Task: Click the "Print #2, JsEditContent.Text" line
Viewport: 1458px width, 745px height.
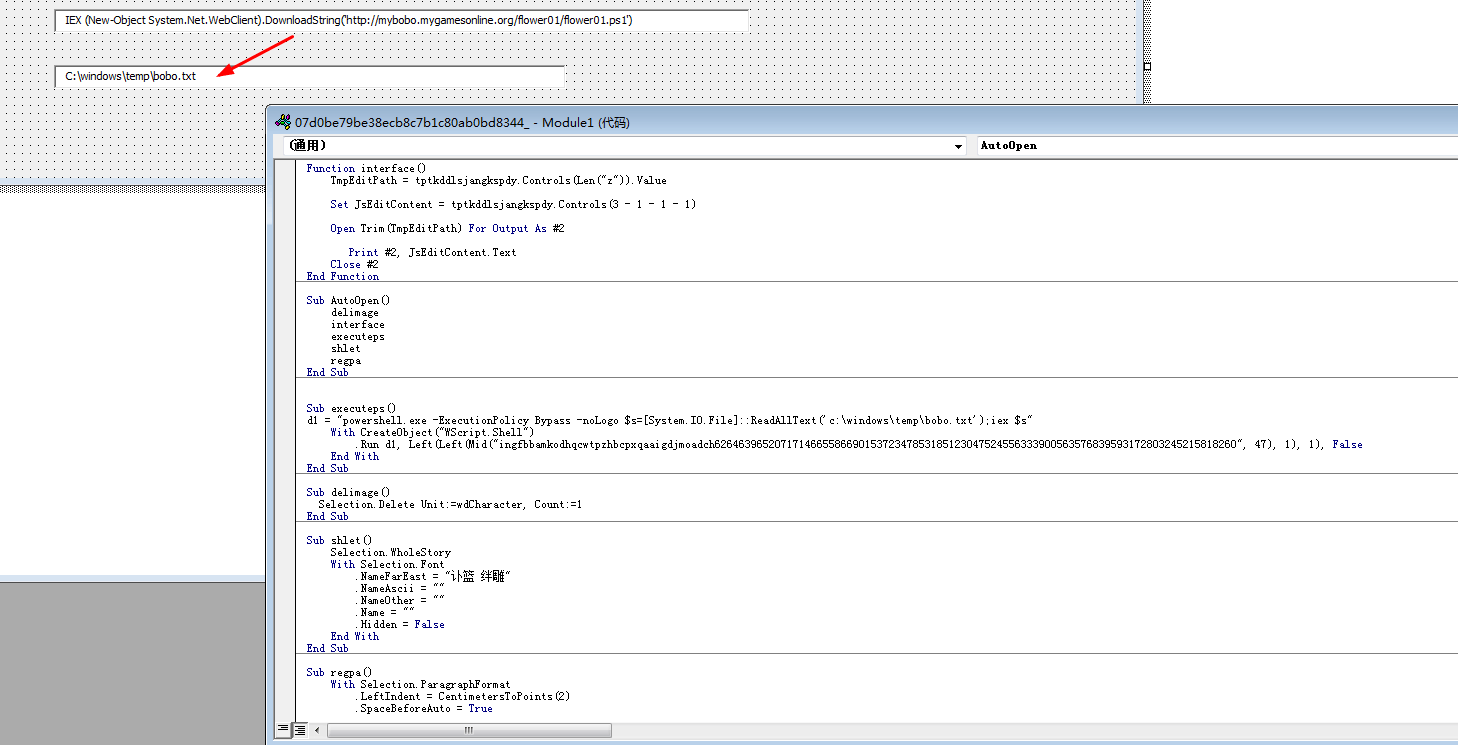Action: 433,252
